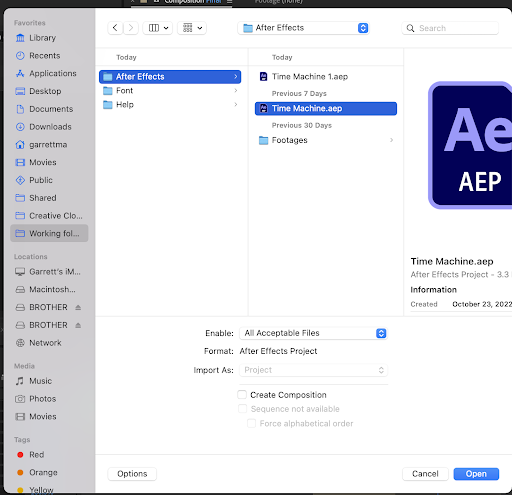Select Time Machine.aep in the file list

click(326, 109)
